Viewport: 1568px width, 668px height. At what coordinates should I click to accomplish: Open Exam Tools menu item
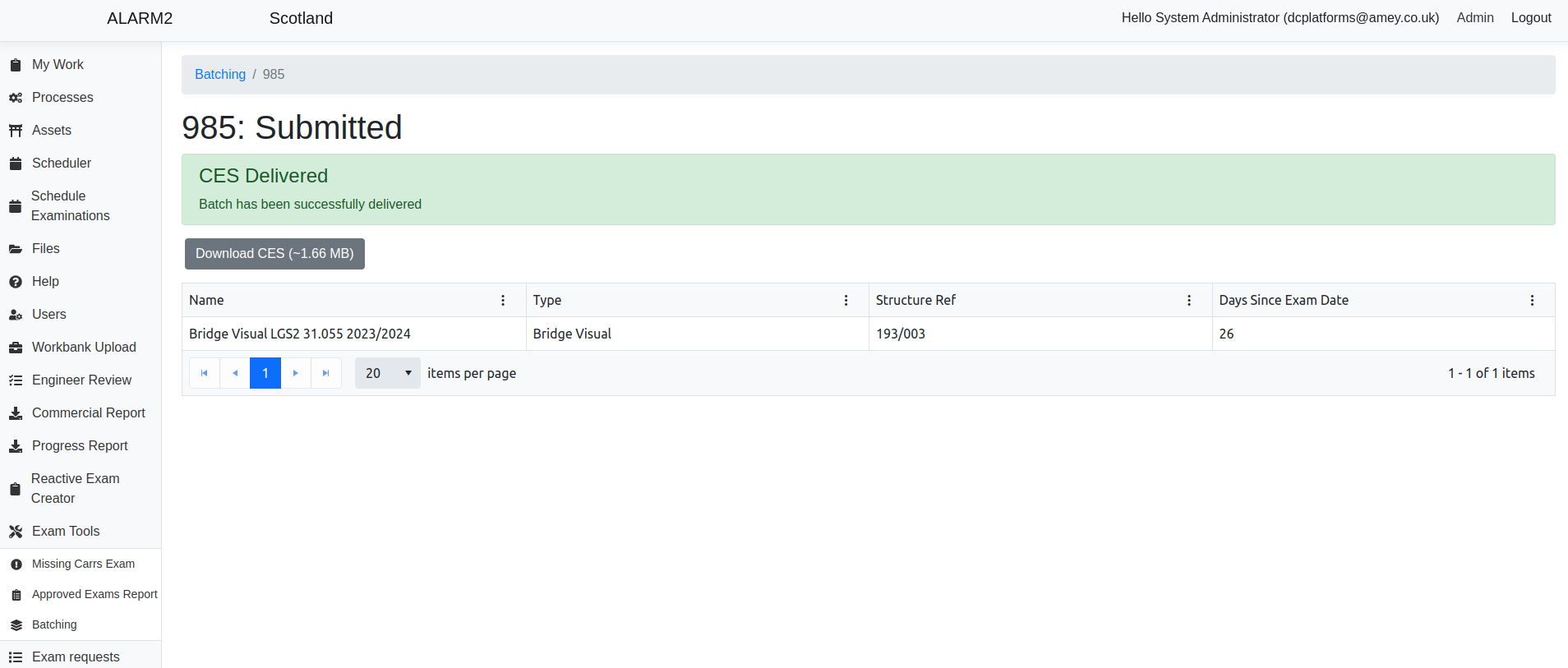[66, 531]
